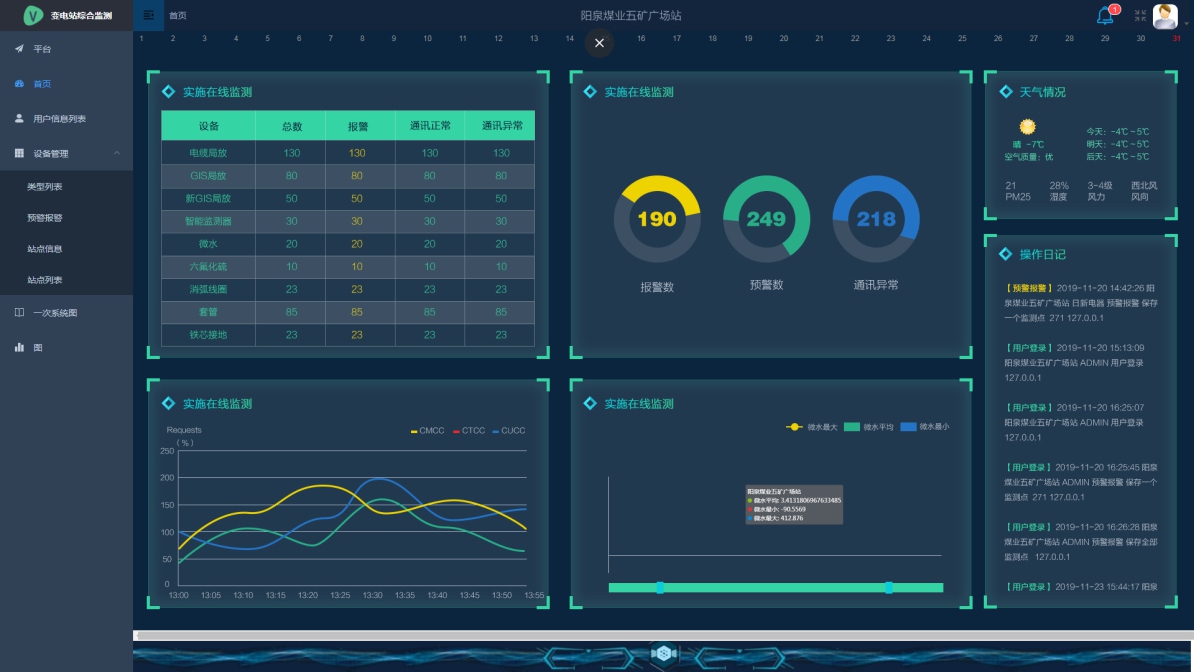
Task: Open 预警报警 in the sidebar submenu
Action: coord(45,217)
